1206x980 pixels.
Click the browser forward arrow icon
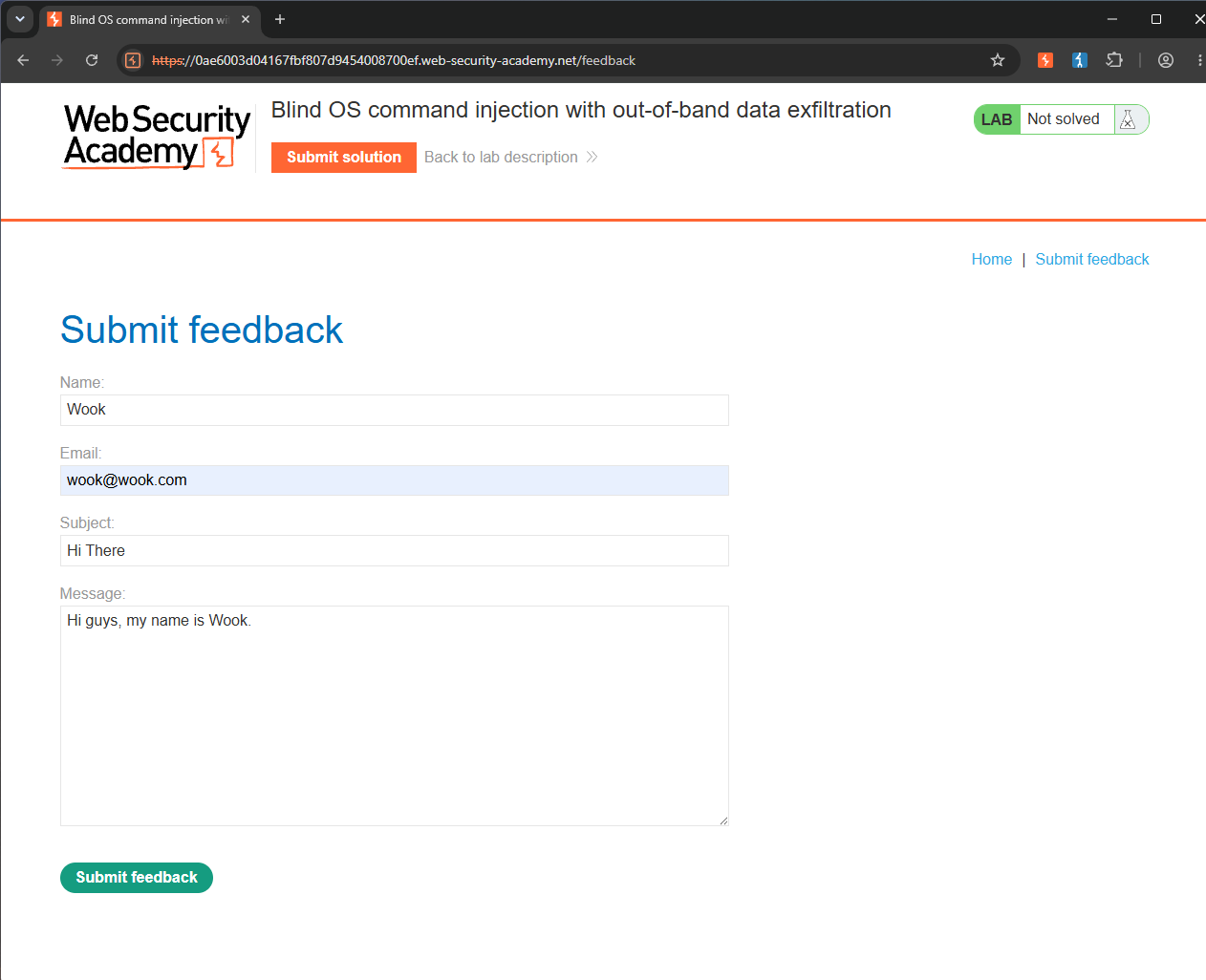pyautogui.click(x=57, y=60)
